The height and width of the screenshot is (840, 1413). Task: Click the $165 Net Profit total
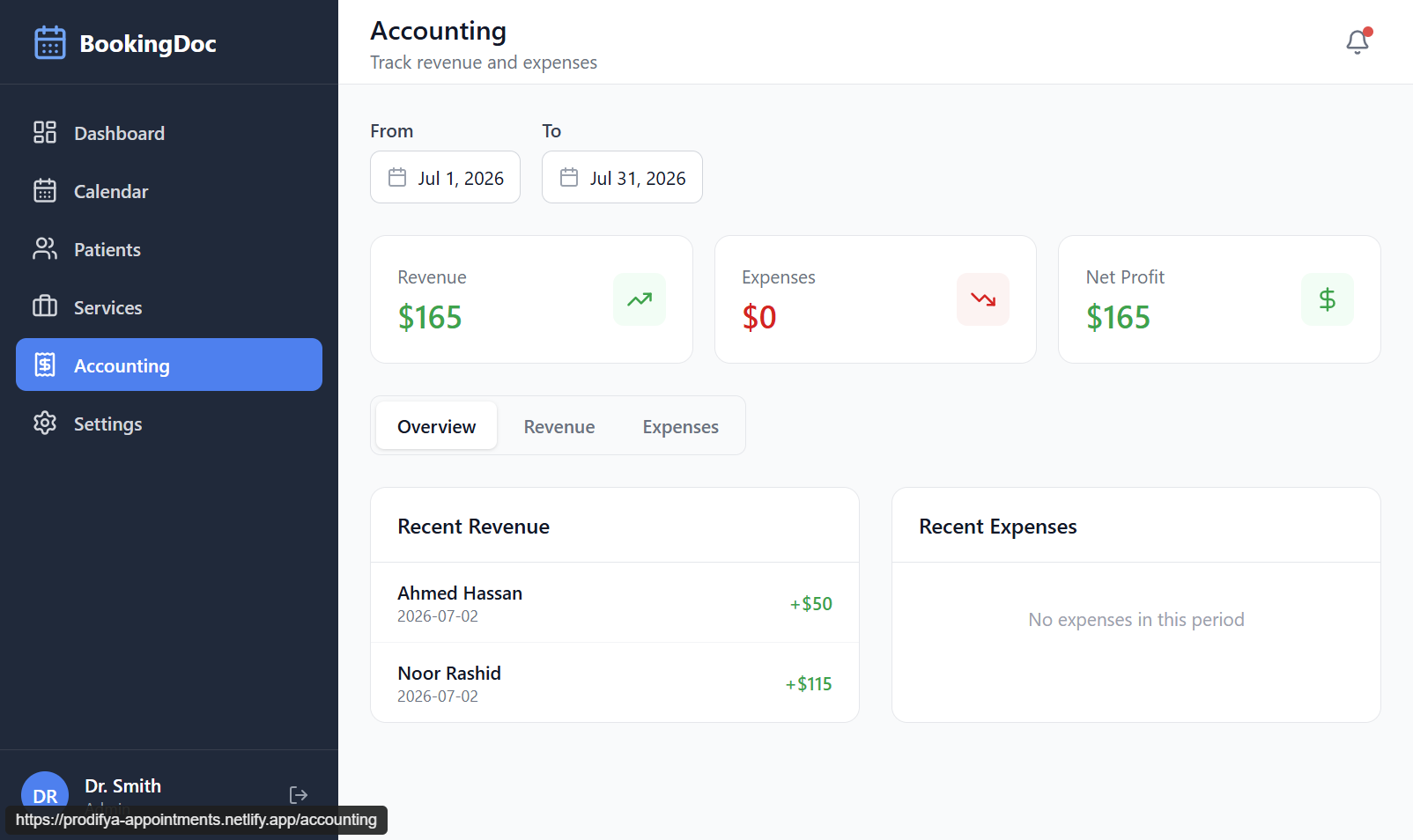coord(1118,317)
